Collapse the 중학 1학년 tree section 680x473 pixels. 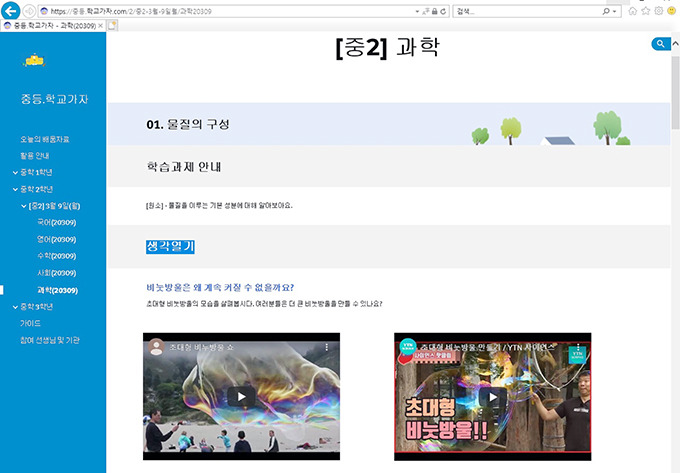15,173
